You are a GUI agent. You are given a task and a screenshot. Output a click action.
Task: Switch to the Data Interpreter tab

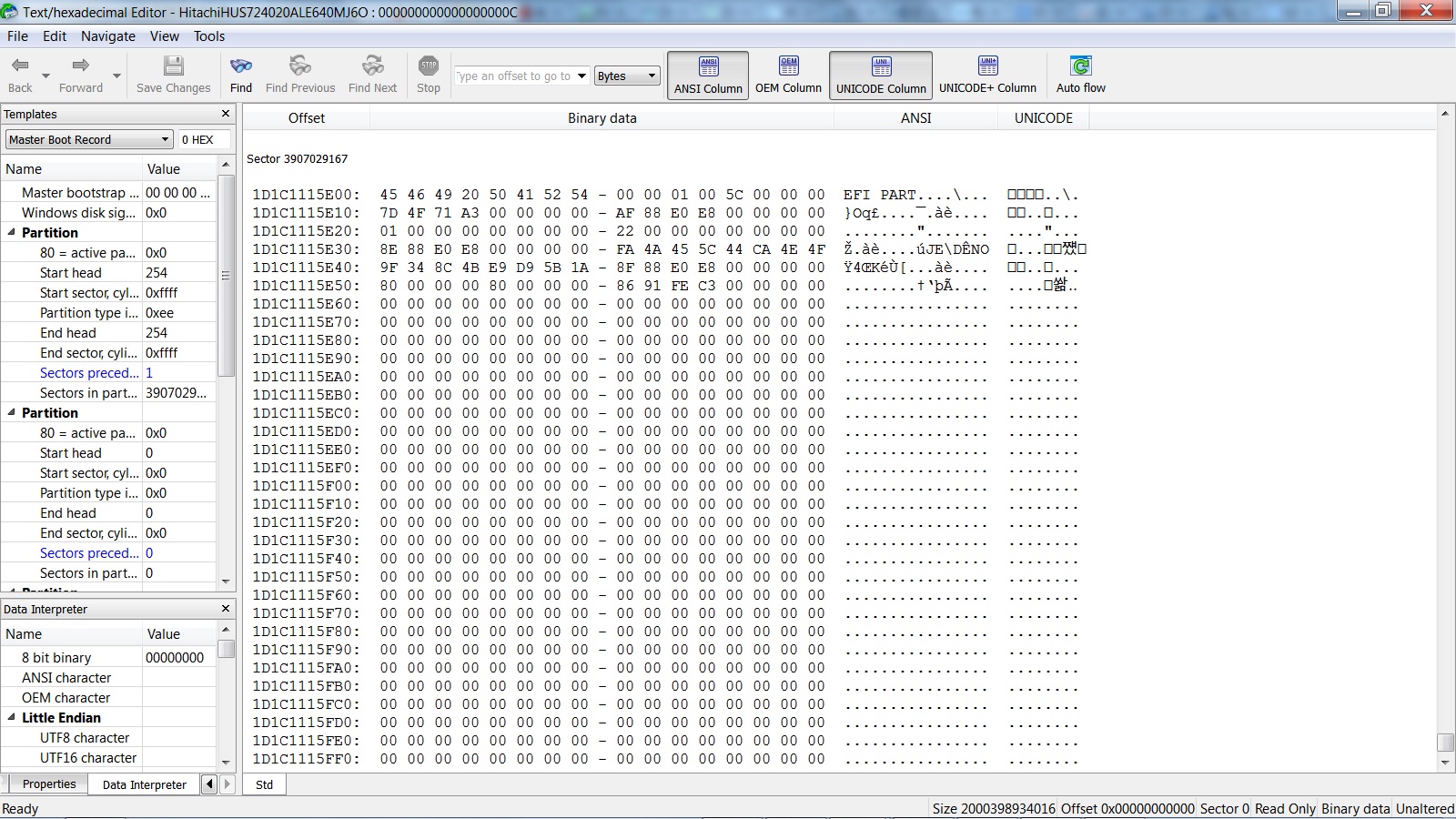[x=144, y=784]
